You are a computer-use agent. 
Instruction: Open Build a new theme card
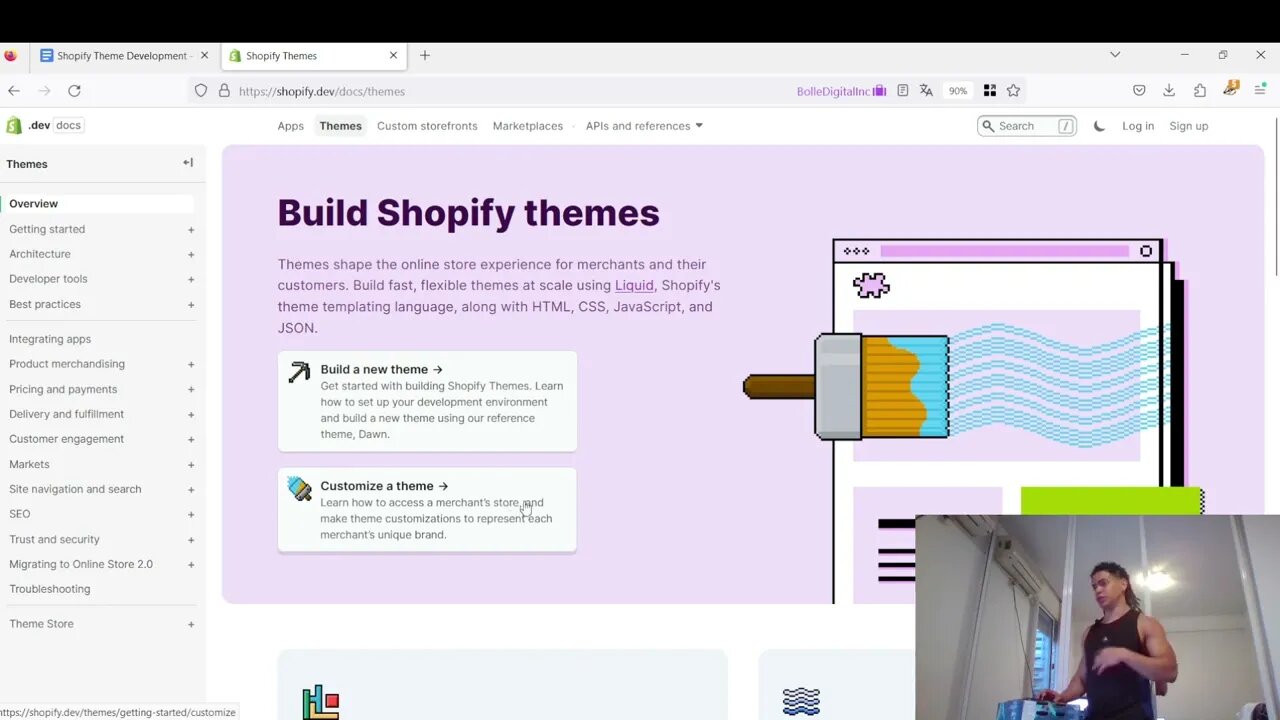[427, 401]
